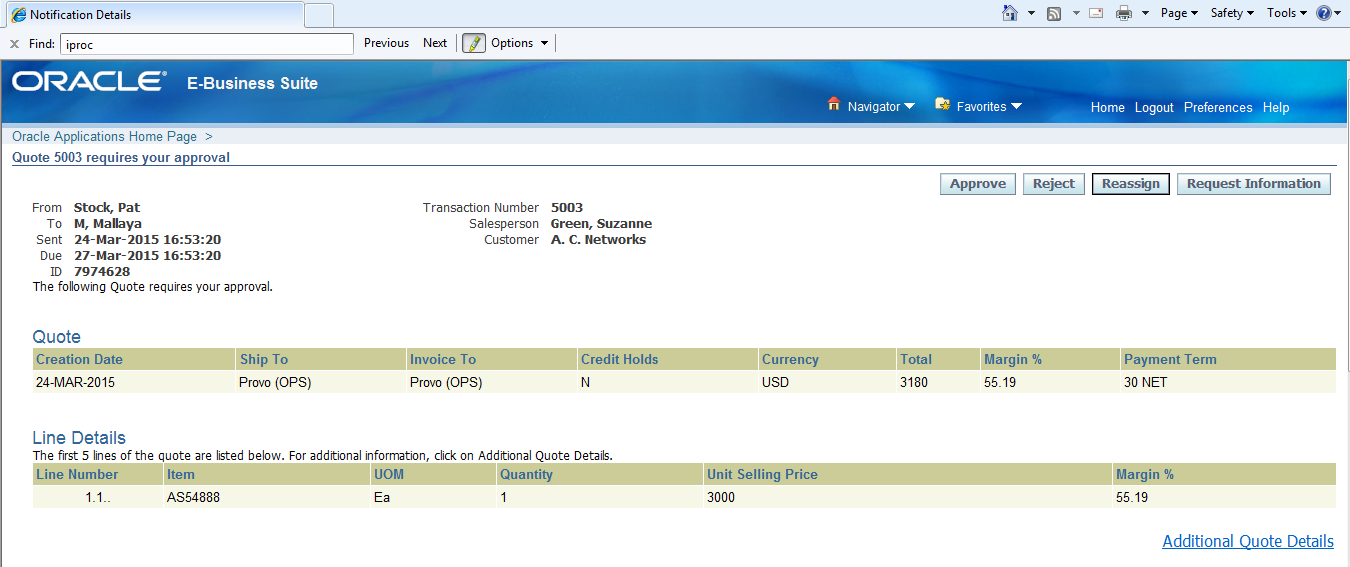
Task: Open the Page menu
Action: coord(1179,13)
